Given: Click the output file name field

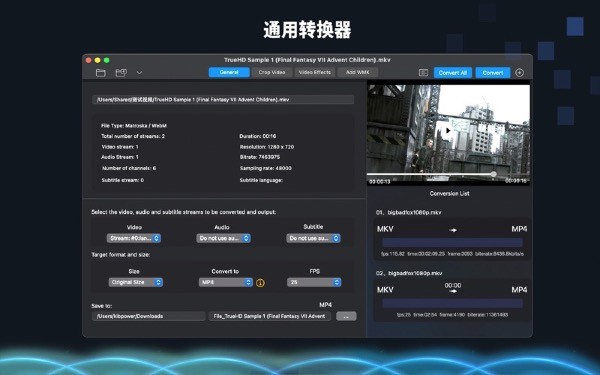Looking at the screenshot, I should 270,316.
